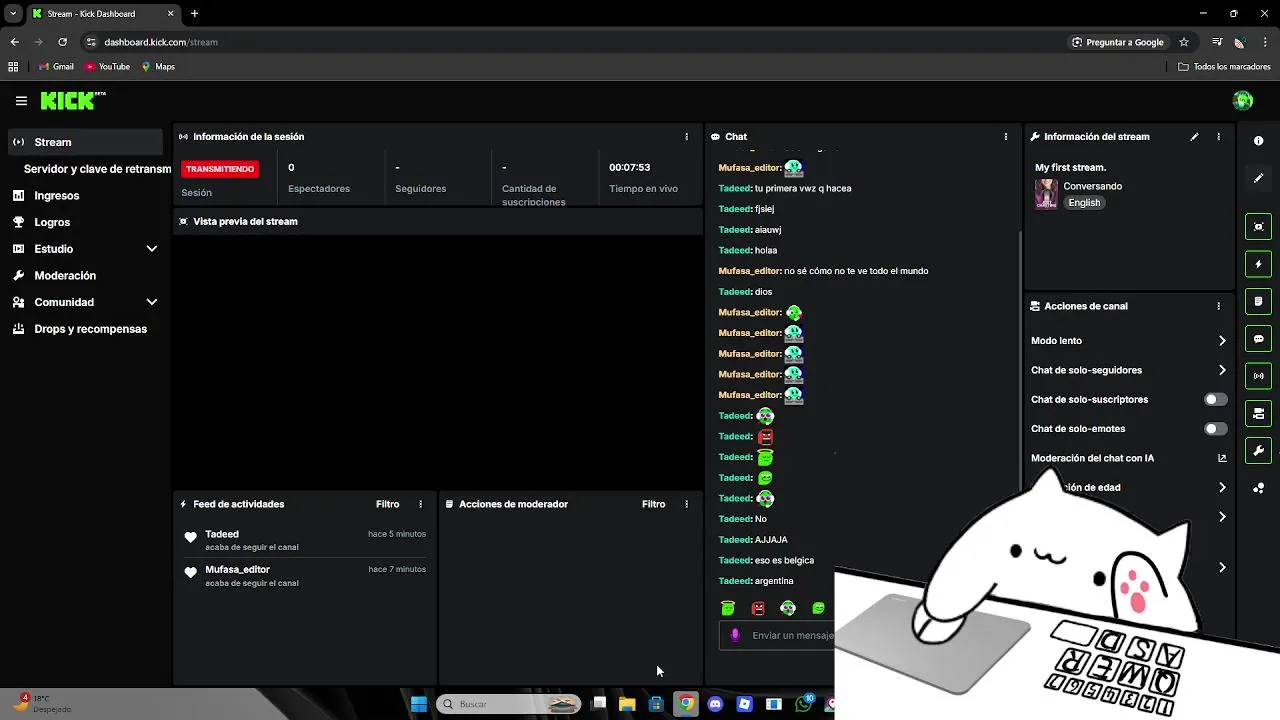Toggle the wrench widget icon in right rail

(x=1258, y=450)
